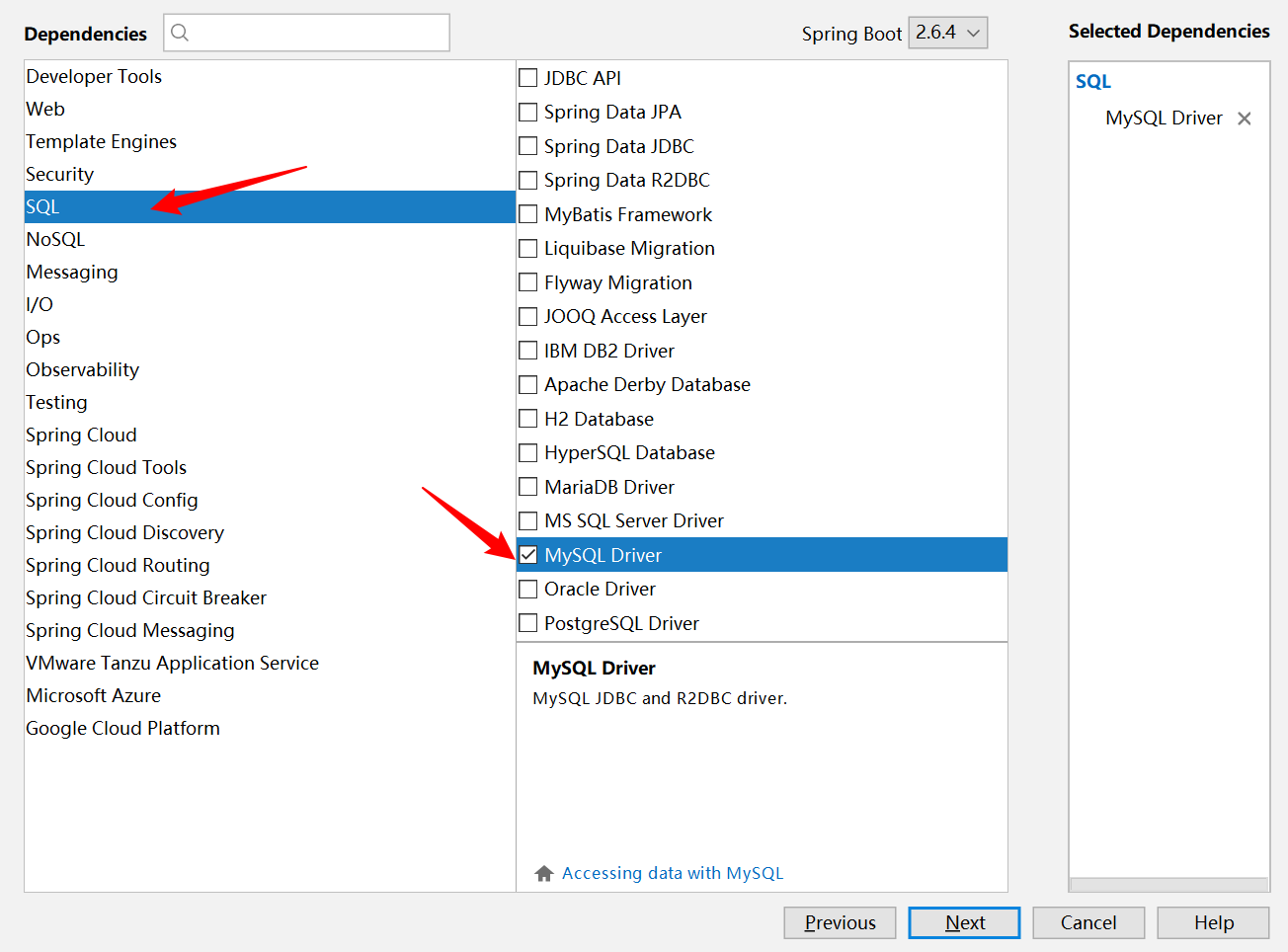The height and width of the screenshot is (952, 1288).
Task: Enable MariaDB Driver dependency
Action: coord(528,487)
